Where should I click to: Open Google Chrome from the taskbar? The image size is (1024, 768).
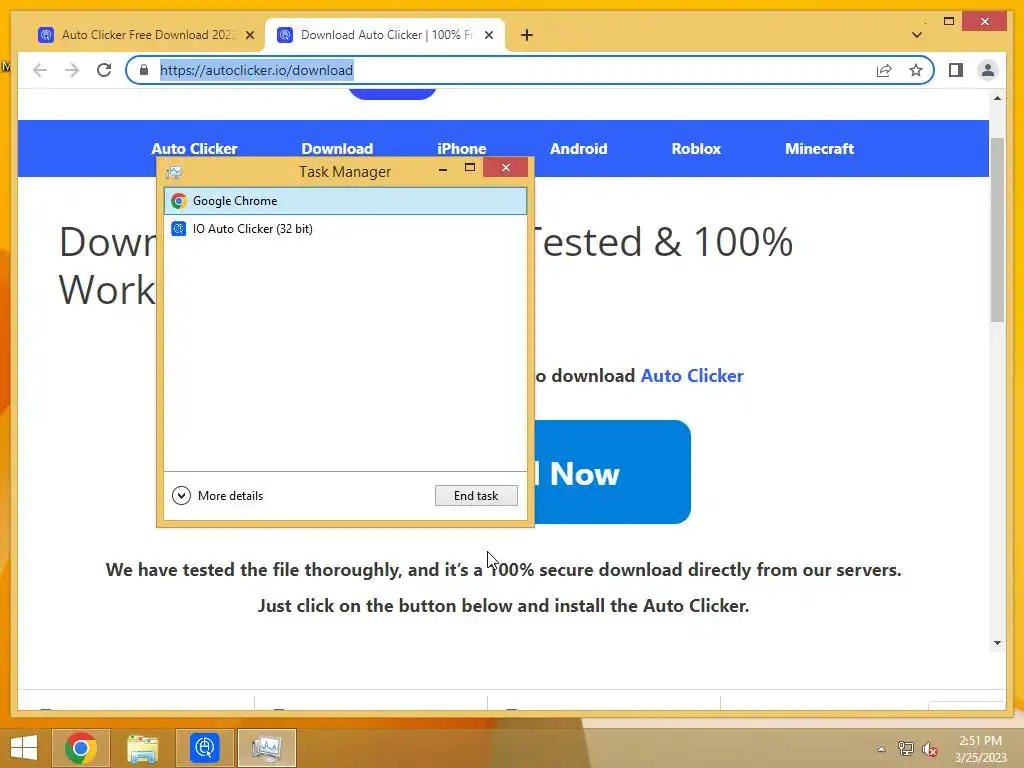(x=80, y=748)
